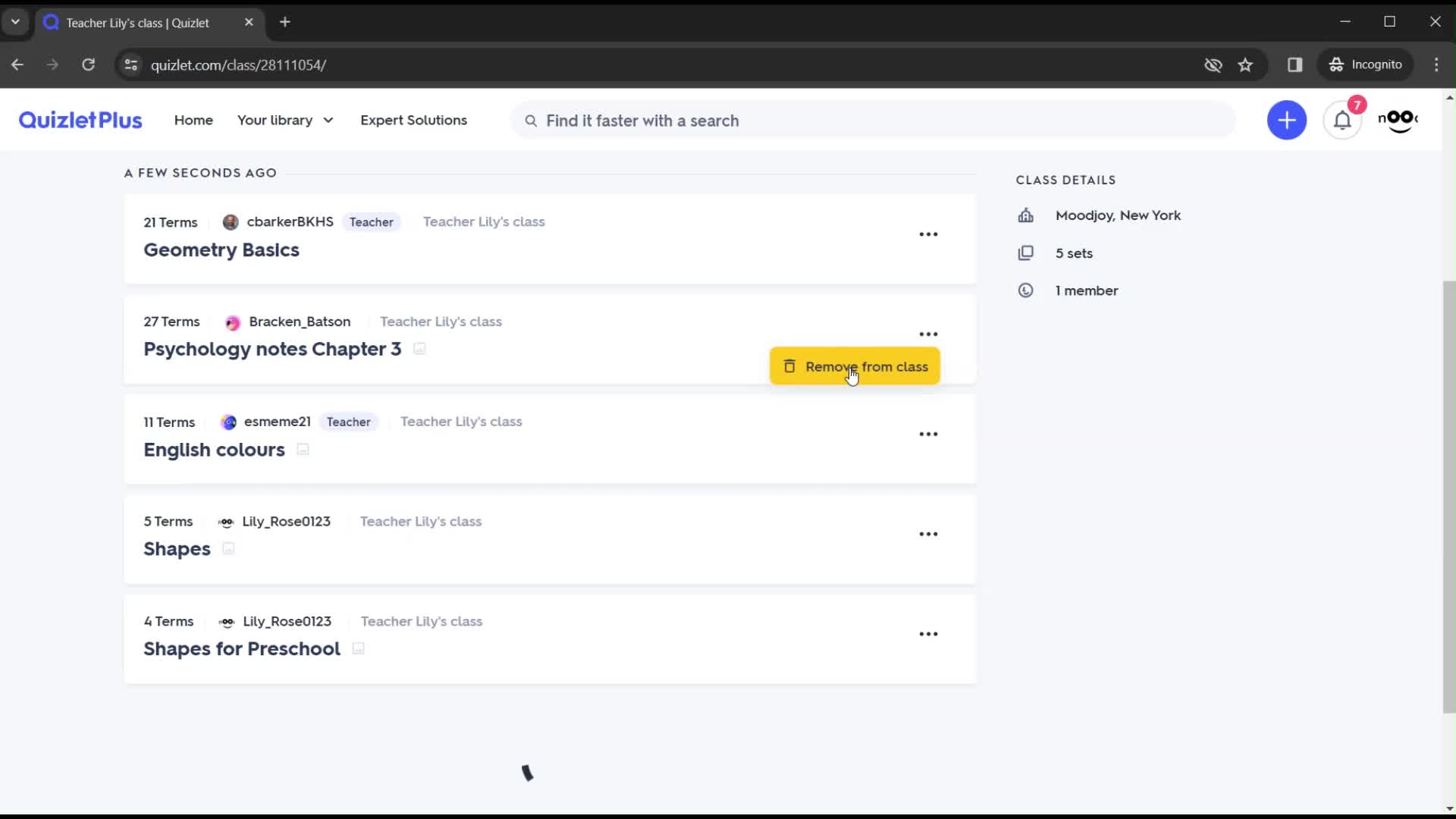The width and height of the screenshot is (1456, 819).
Task: Toggle the bookmark icon on English colours
Action: [x=304, y=448]
